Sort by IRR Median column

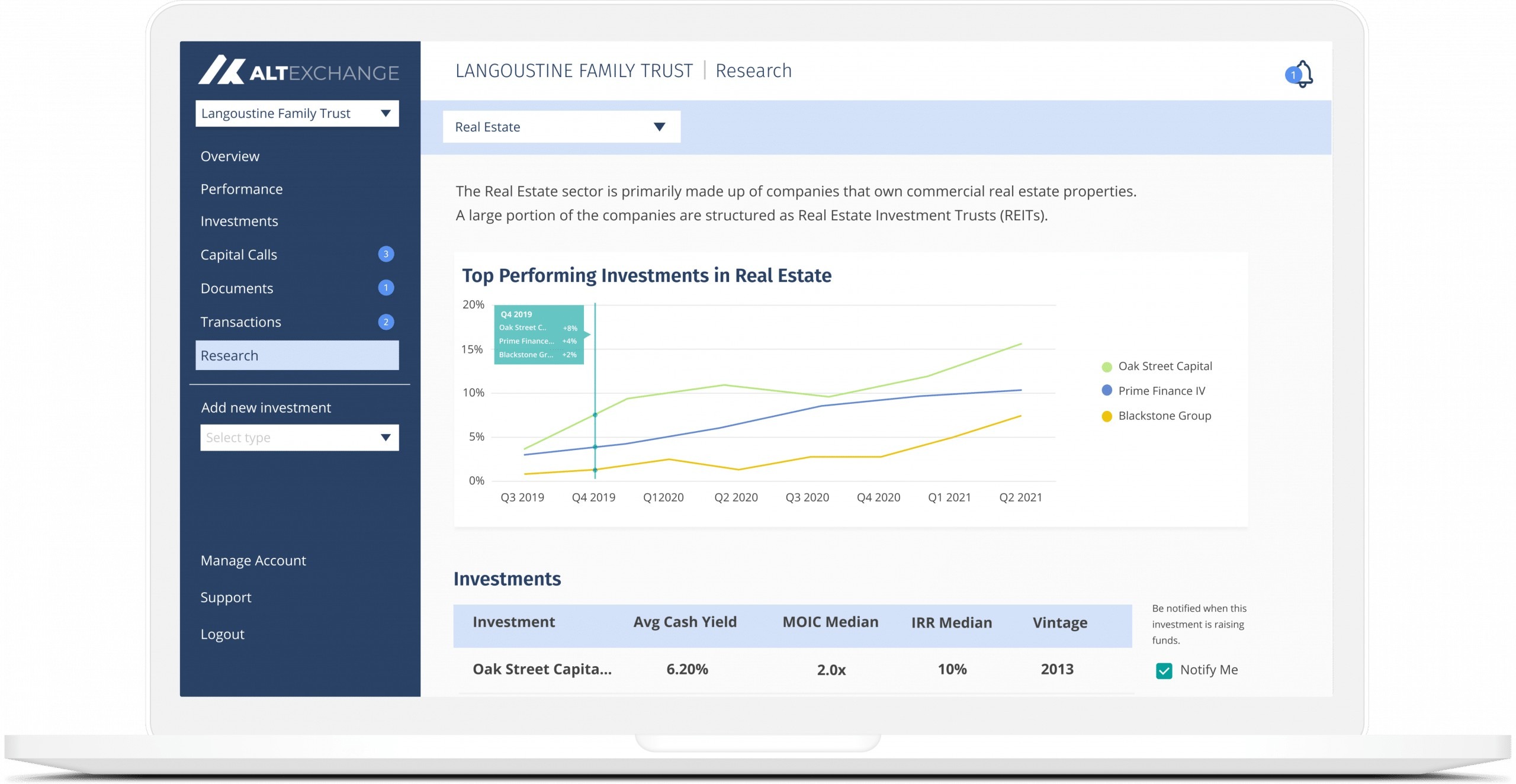pyautogui.click(x=952, y=622)
